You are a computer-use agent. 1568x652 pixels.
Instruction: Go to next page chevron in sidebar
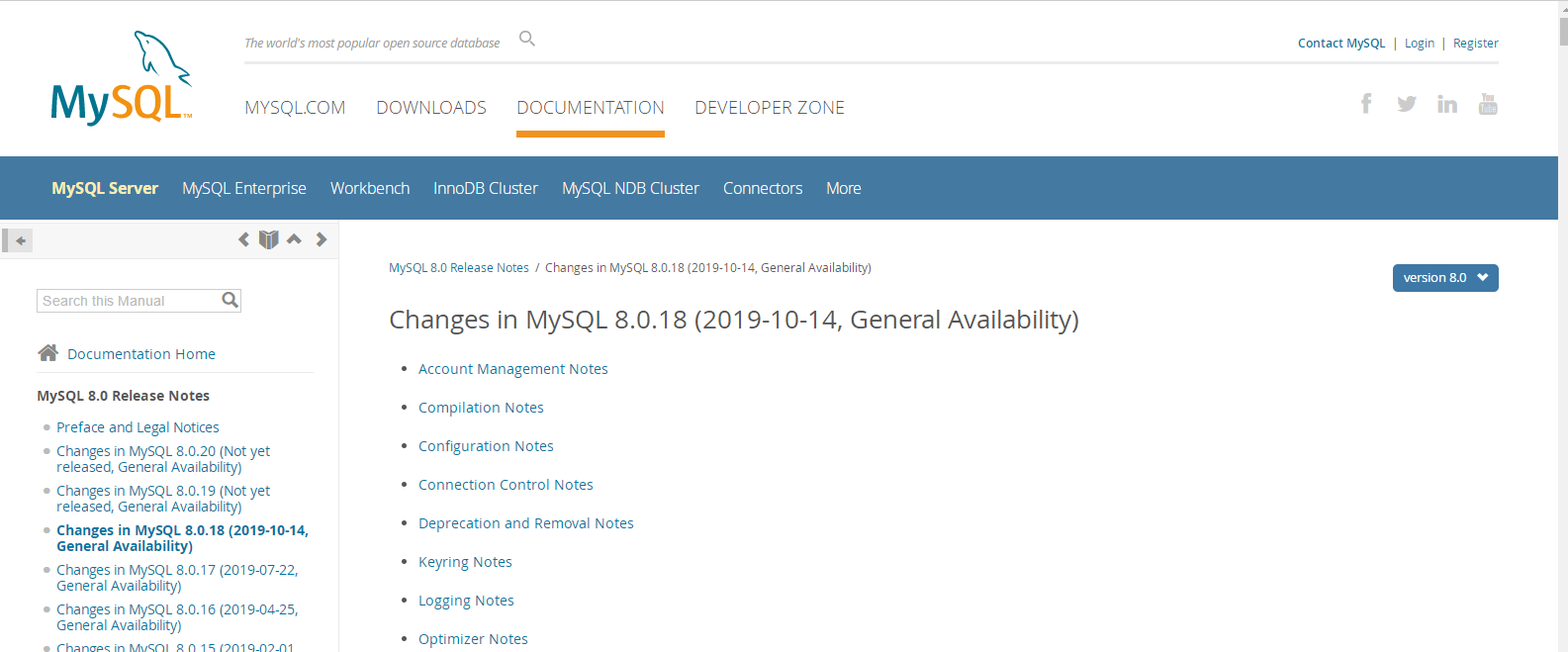[322, 239]
